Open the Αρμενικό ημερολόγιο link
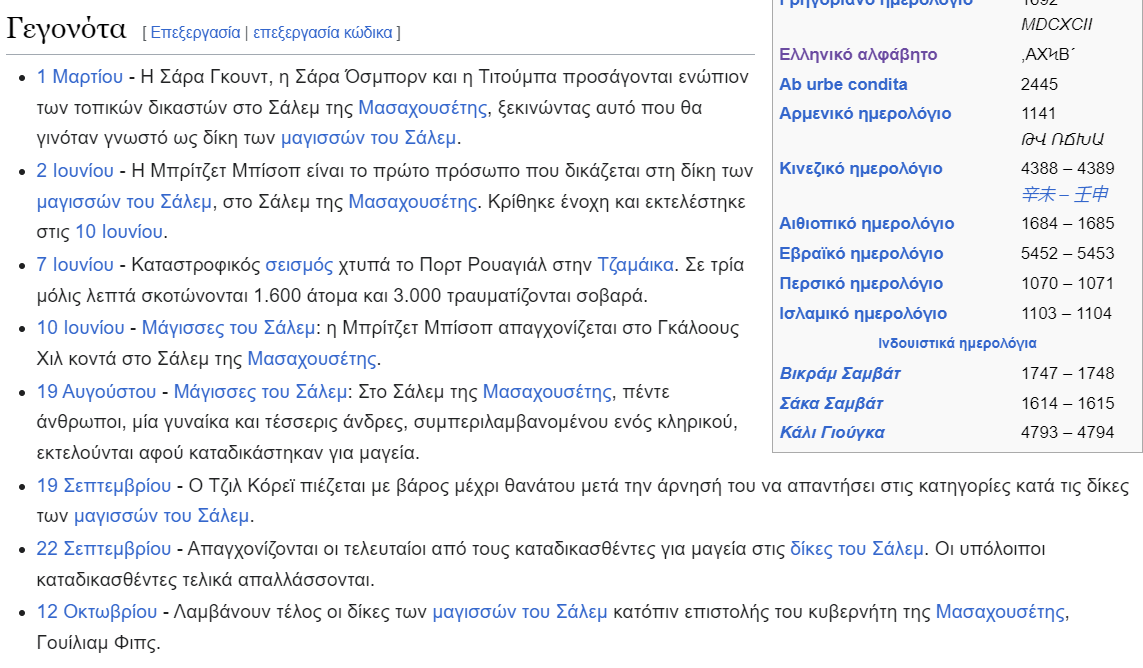This screenshot has width=1143, height=668. (x=865, y=113)
